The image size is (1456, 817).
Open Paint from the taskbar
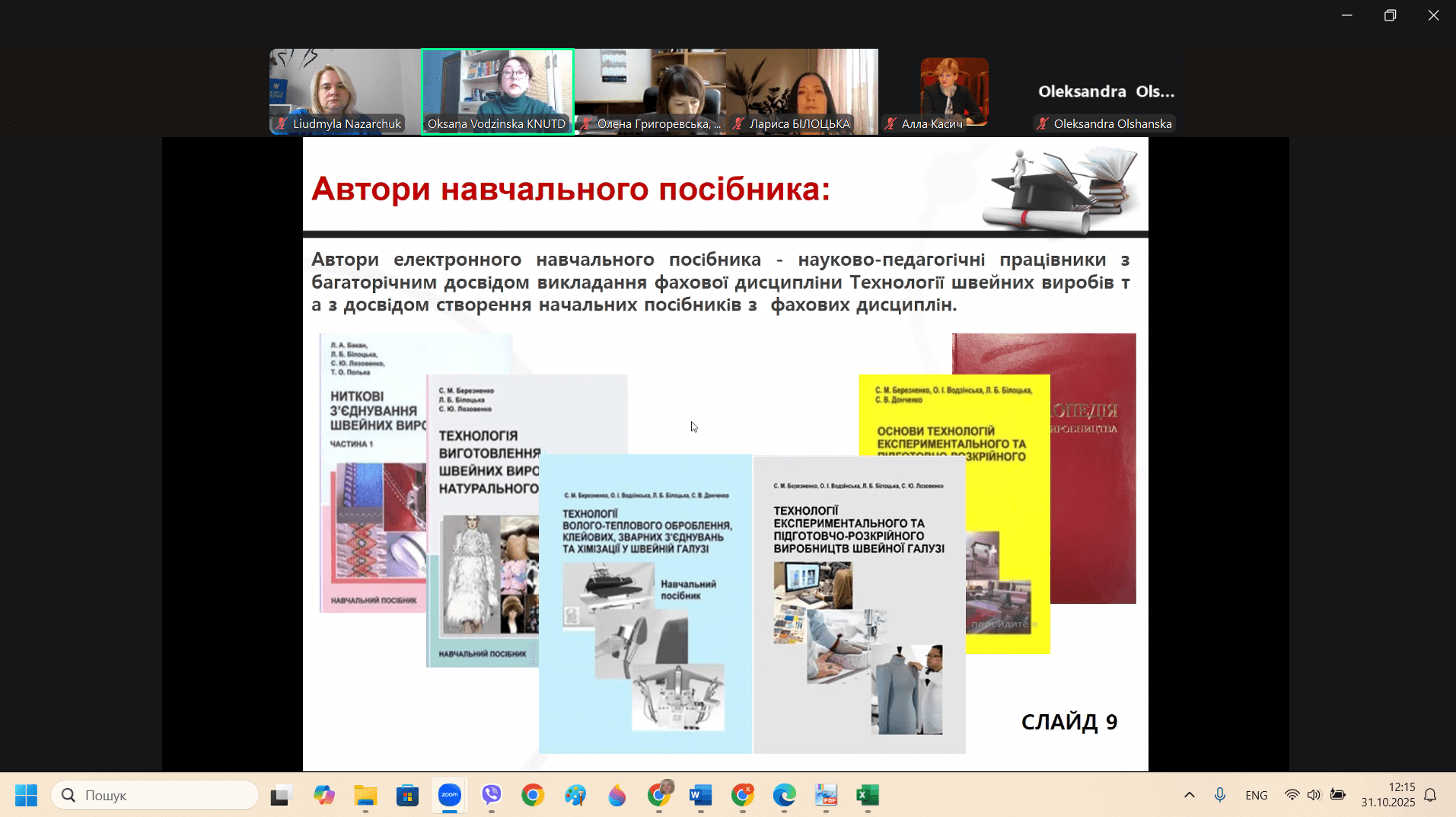point(575,795)
